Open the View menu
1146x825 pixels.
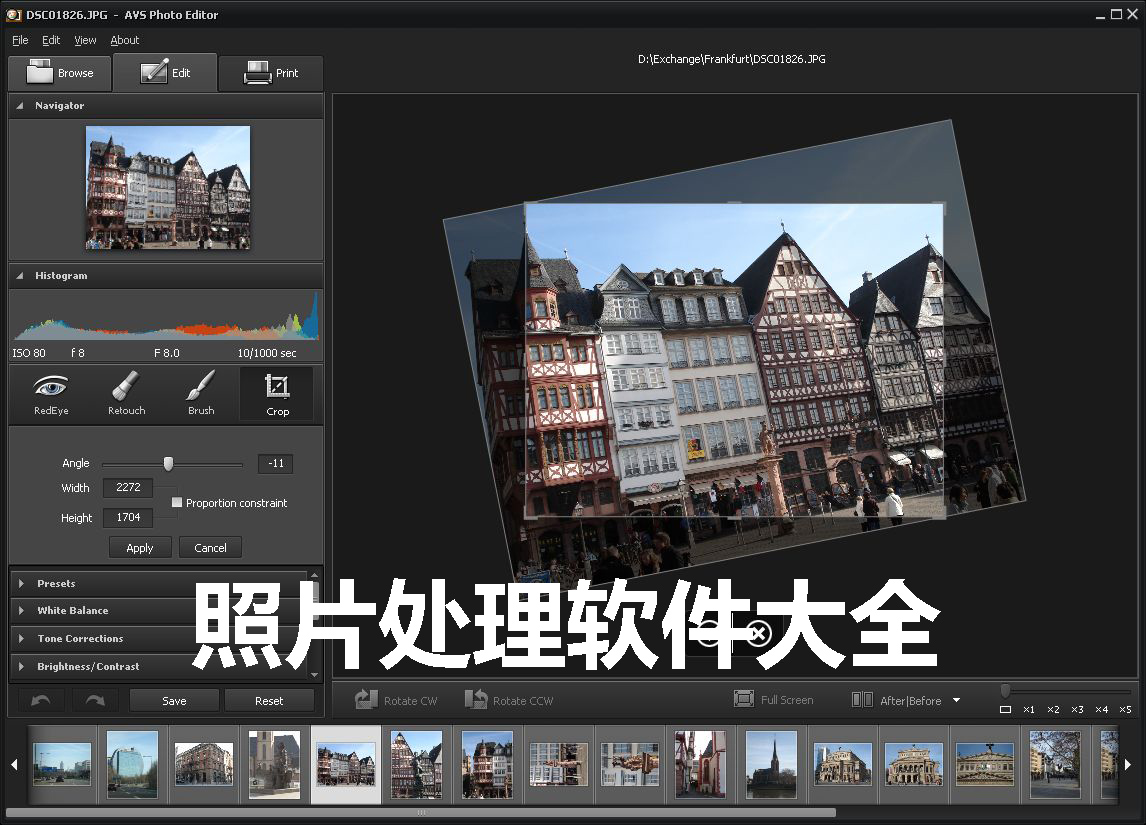coord(85,40)
